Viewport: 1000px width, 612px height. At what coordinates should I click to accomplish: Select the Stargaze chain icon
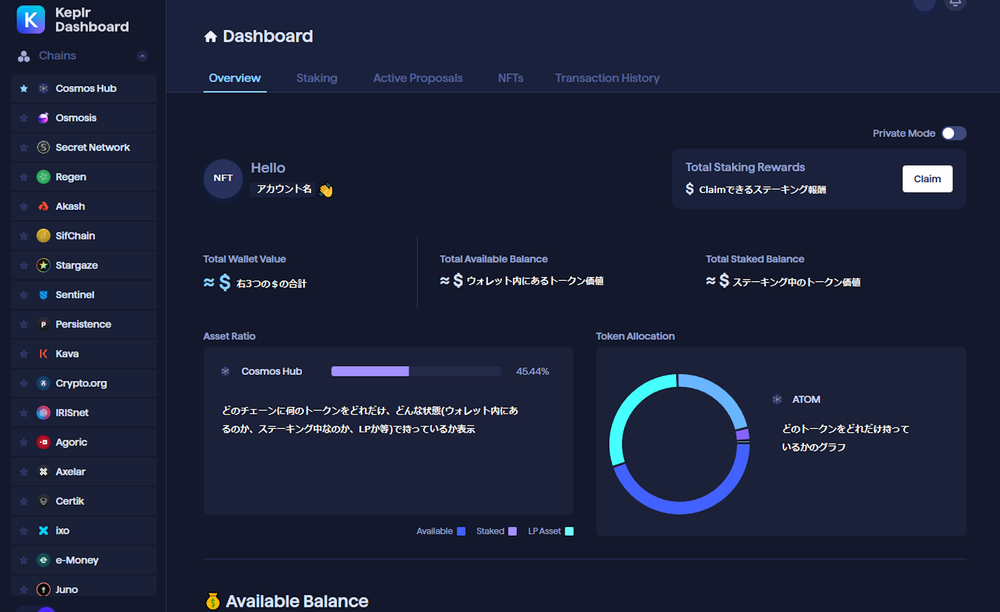click(43, 265)
